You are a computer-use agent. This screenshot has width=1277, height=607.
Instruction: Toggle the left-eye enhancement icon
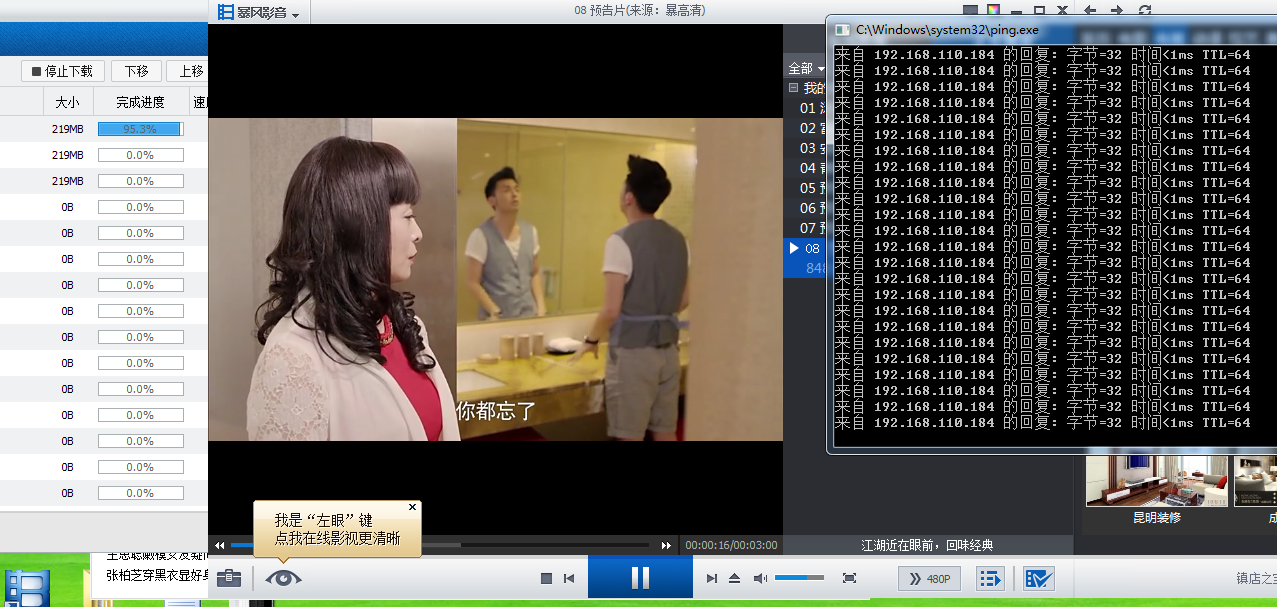coord(283,578)
